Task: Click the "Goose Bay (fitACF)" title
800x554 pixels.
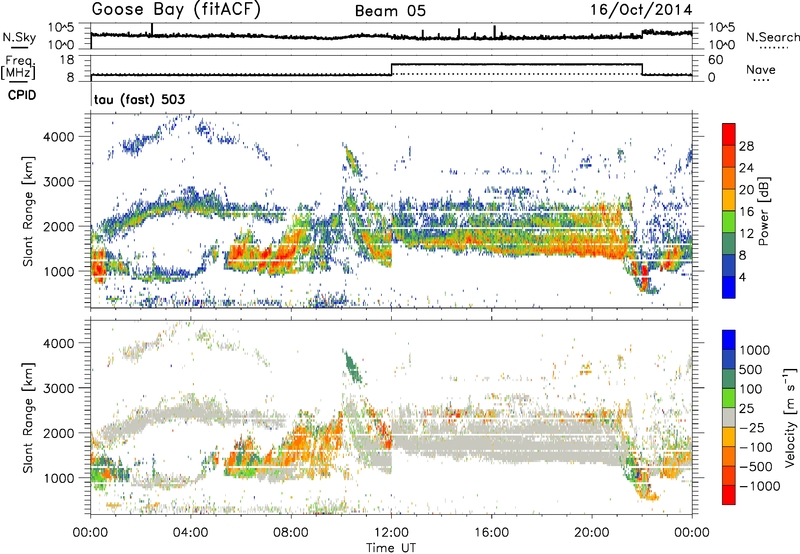Action: pos(176,10)
